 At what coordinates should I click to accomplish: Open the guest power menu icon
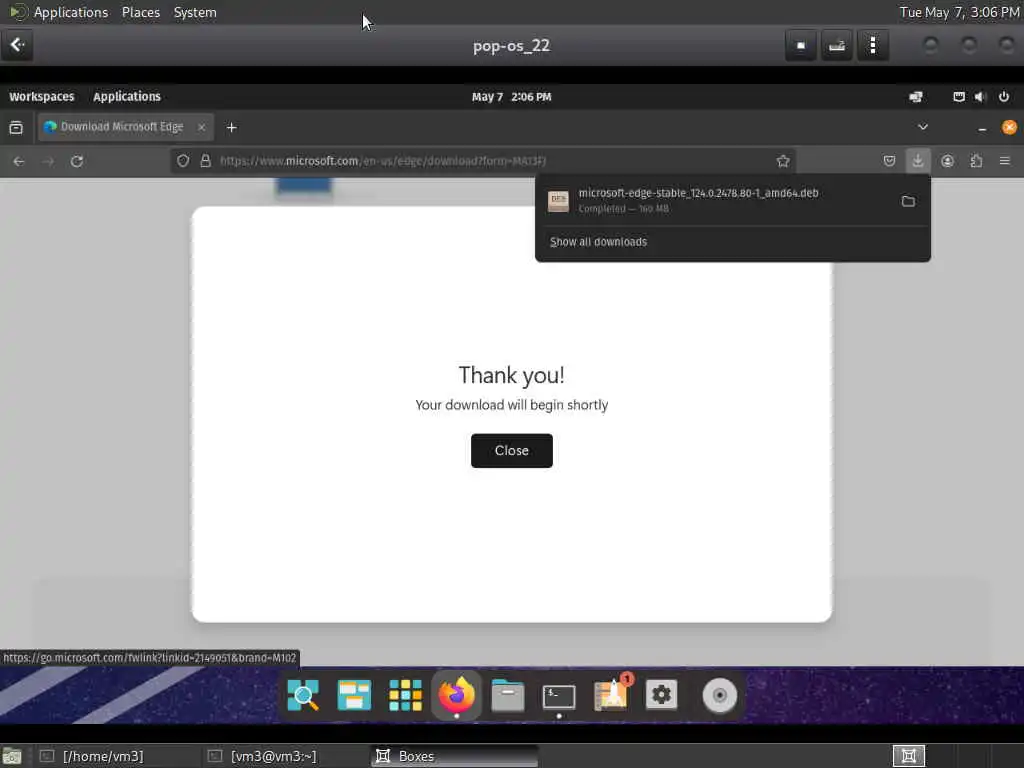[1004, 97]
